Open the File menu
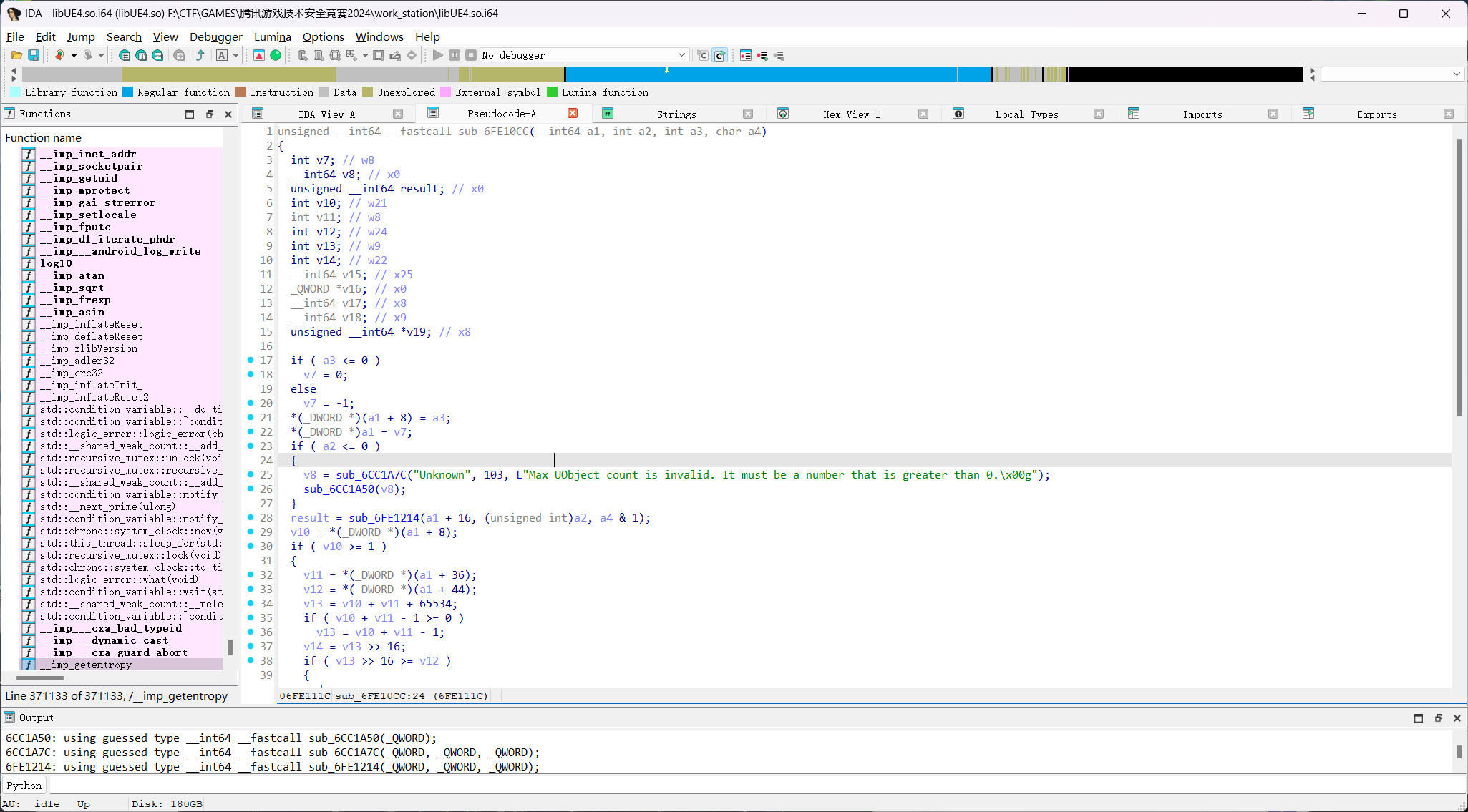The width and height of the screenshot is (1468, 812). 15,36
